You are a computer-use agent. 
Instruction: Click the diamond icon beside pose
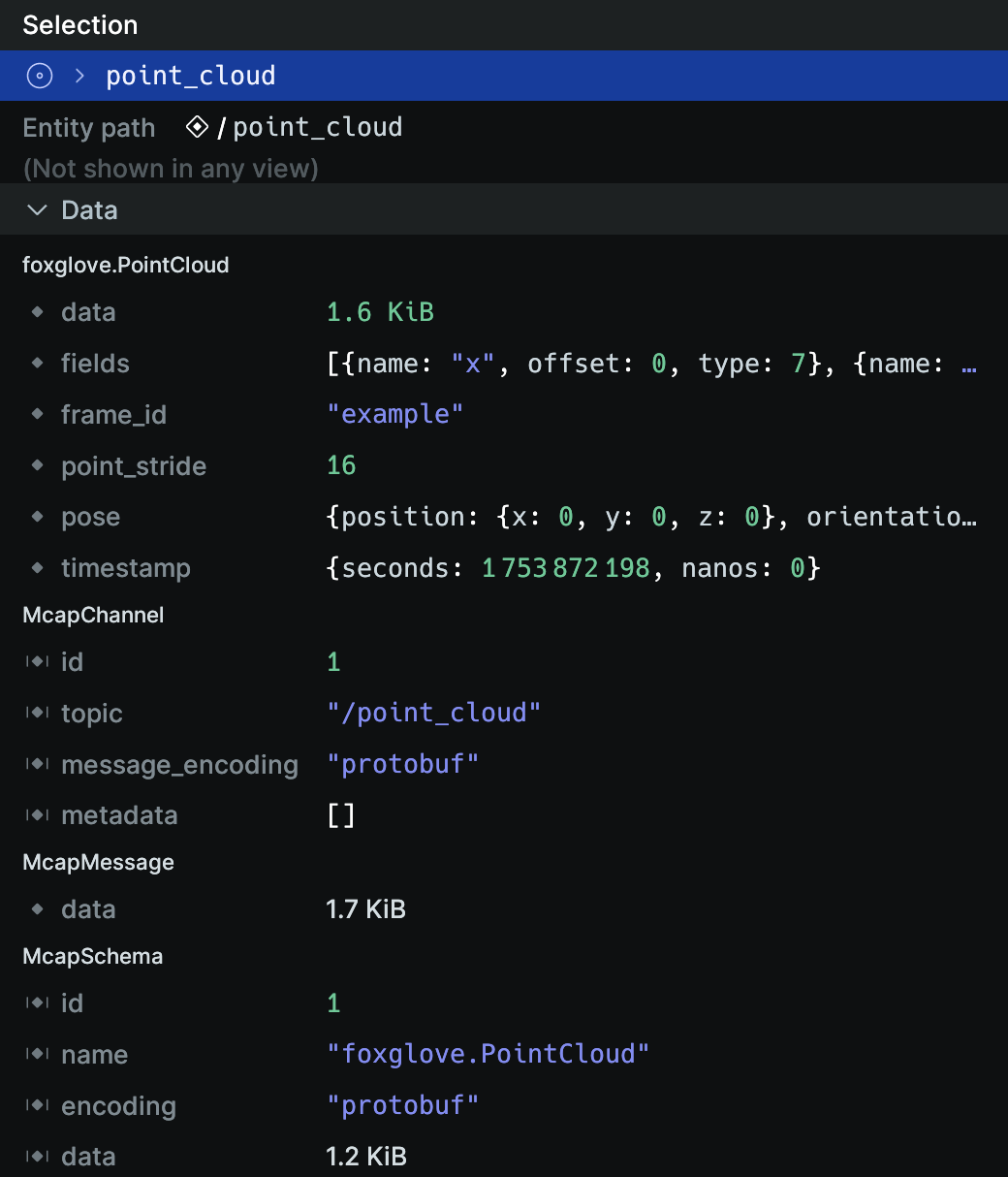click(x=38, y=517)
